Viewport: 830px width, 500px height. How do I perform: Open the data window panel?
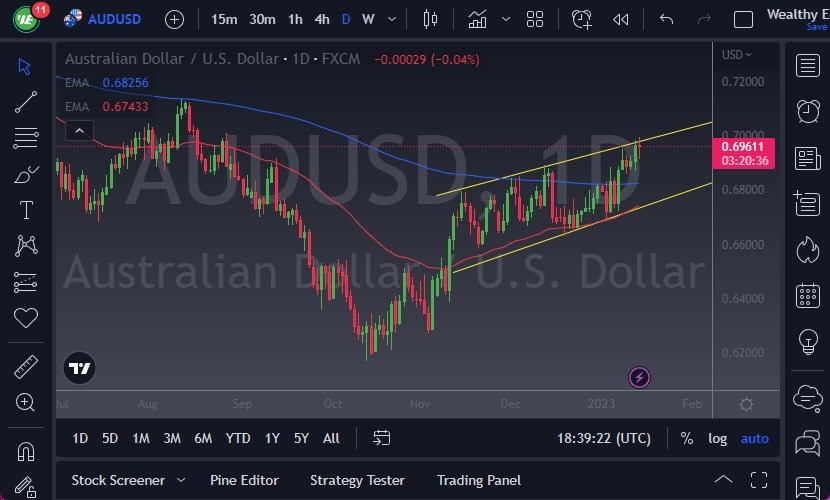(808, 204)
